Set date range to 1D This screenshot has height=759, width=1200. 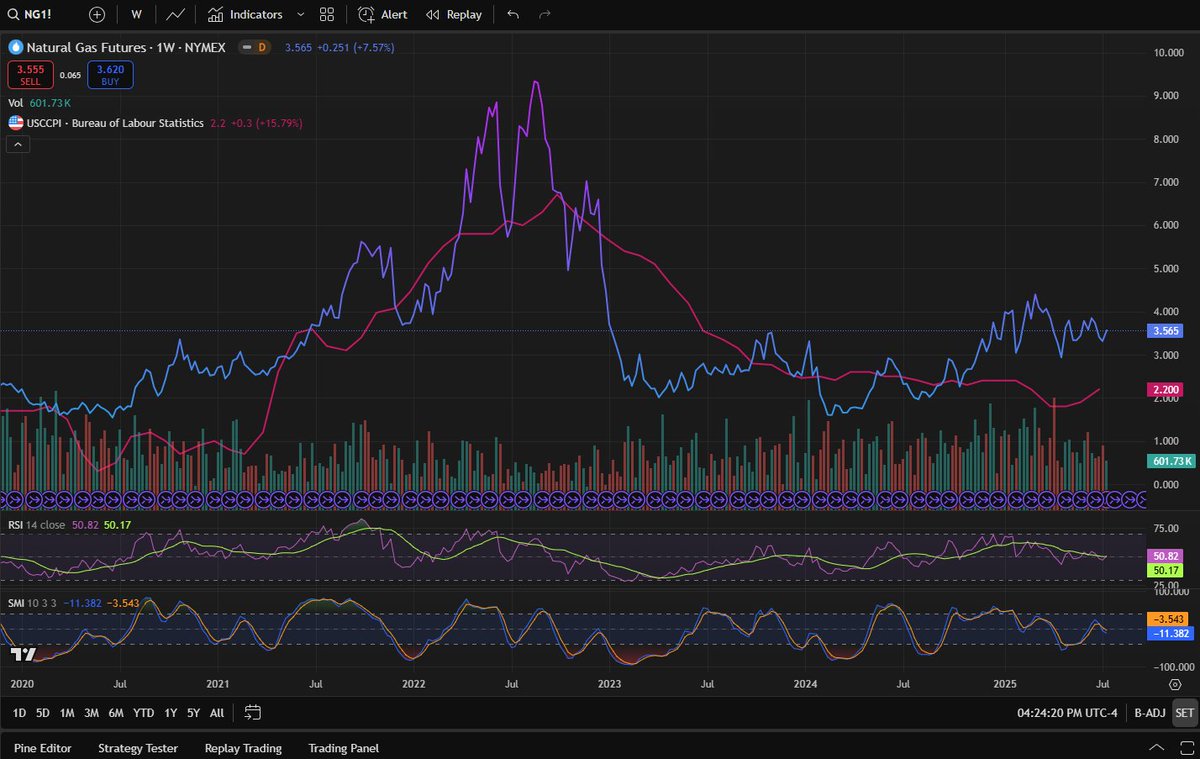19,713
